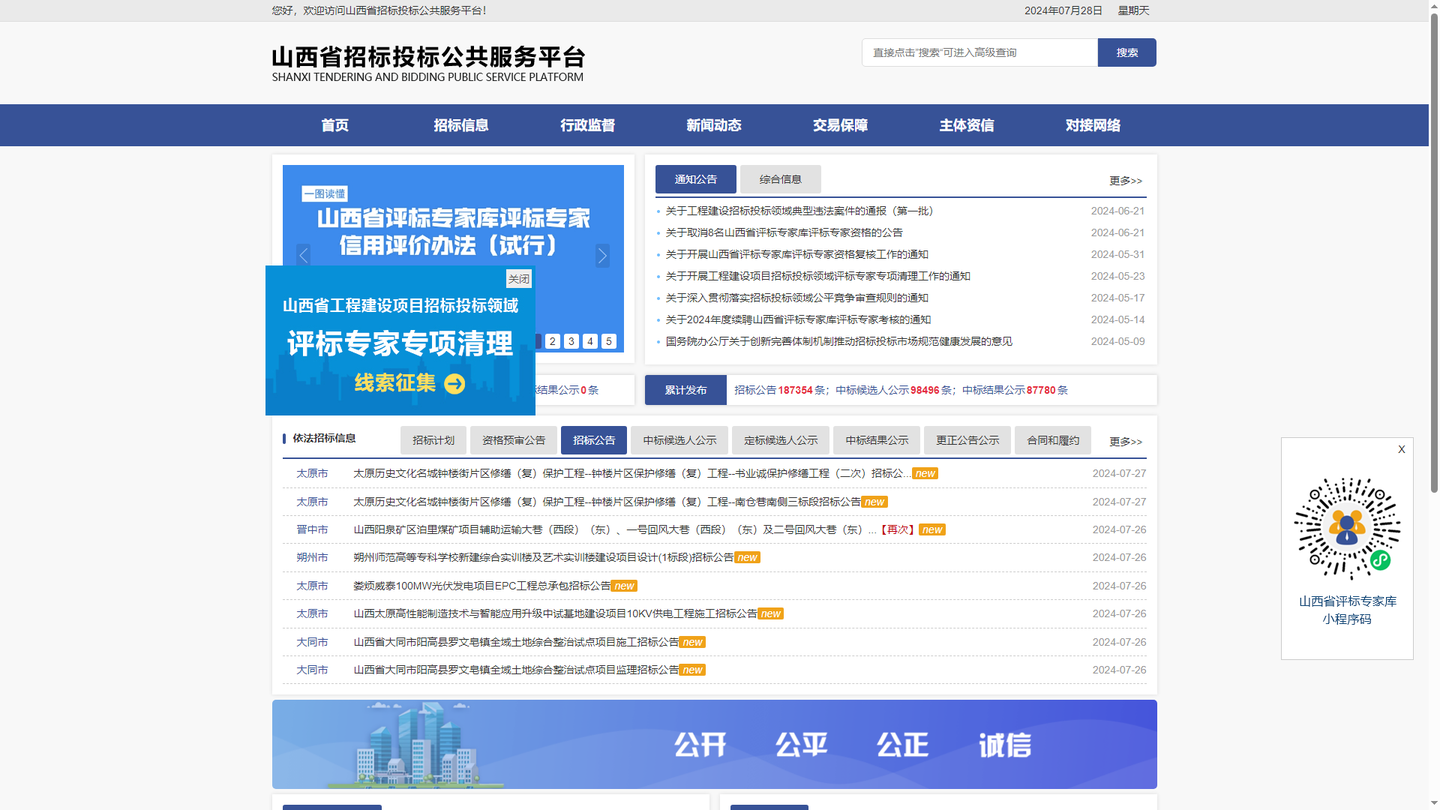The height and width of the screenshot is (810, 1440).
Task: Close the 评标专家专项清理 popup via 关闭
Action: click(x=518, y=279)
